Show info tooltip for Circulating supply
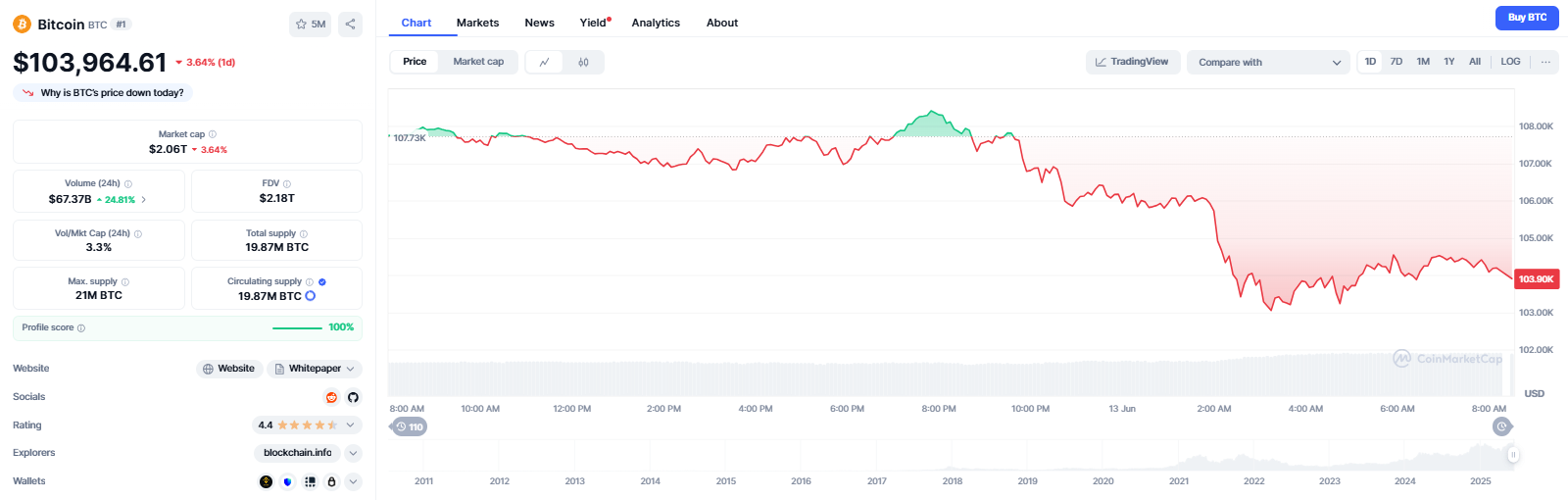This screenshot has width=1568, height=500. pos(310,281)
